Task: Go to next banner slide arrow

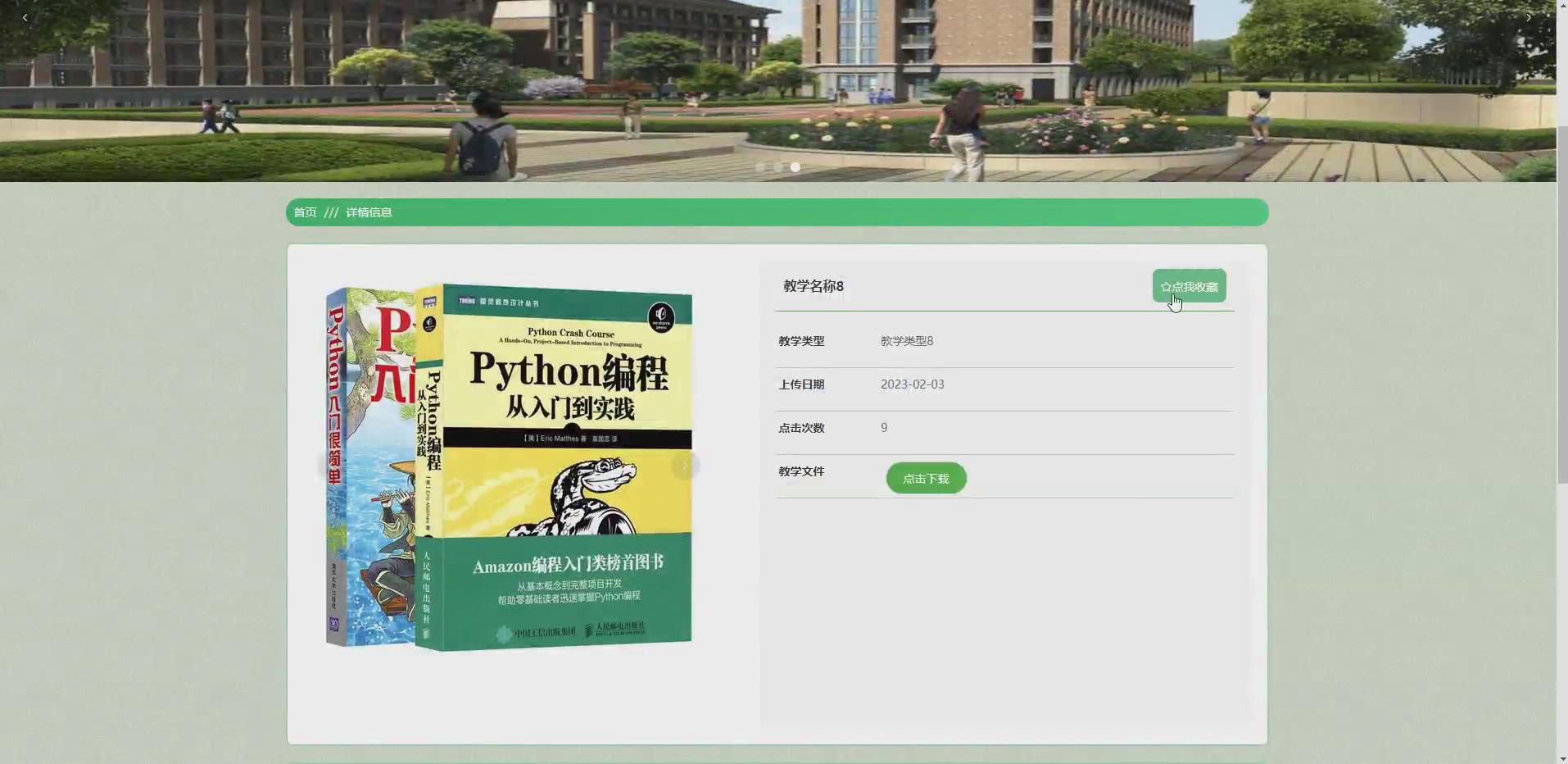Action: 1529,17
